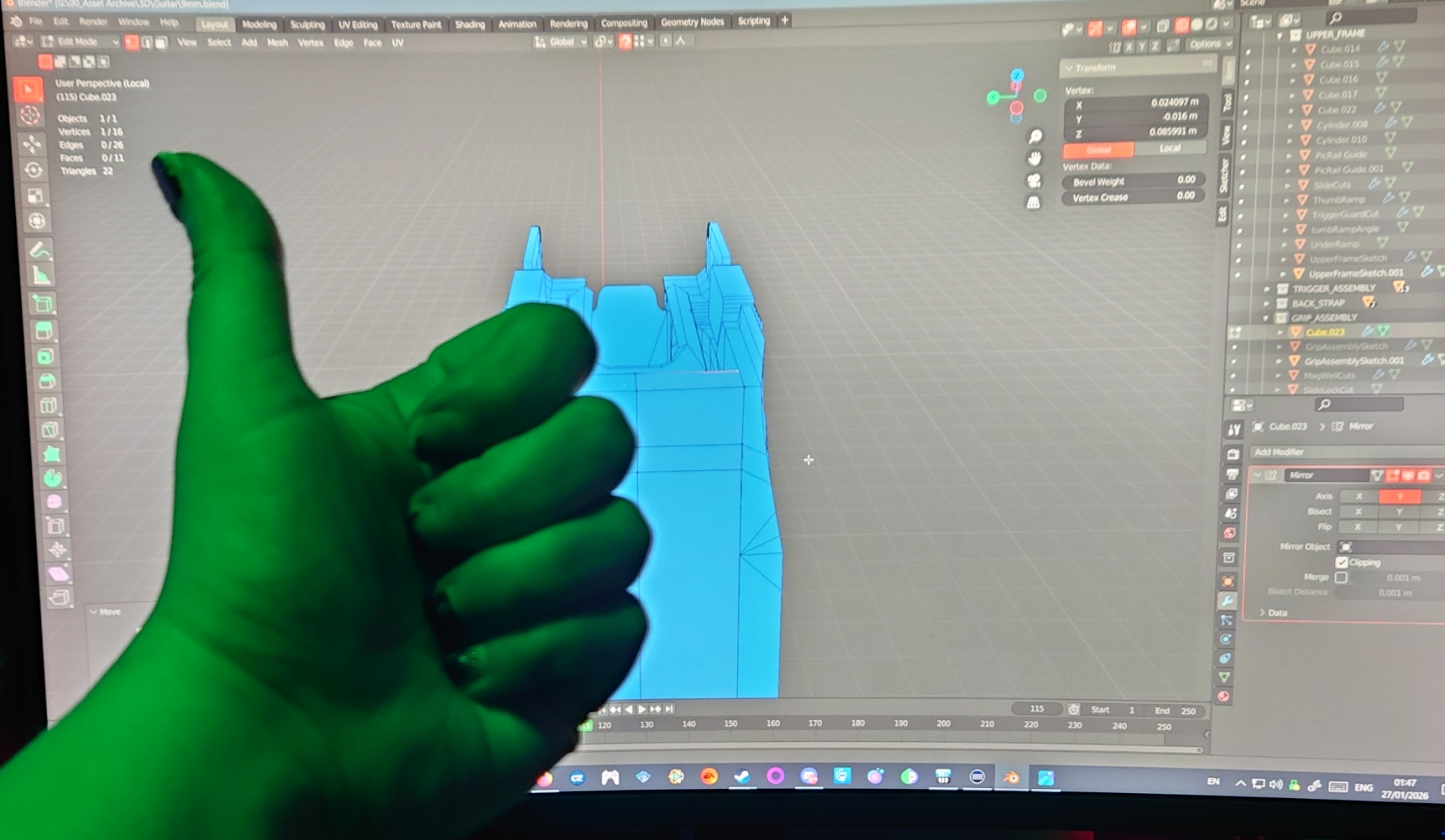Select the Measure tool icon
The height and width of the screenshot is (840, 1445).
[x=42, y=276]
